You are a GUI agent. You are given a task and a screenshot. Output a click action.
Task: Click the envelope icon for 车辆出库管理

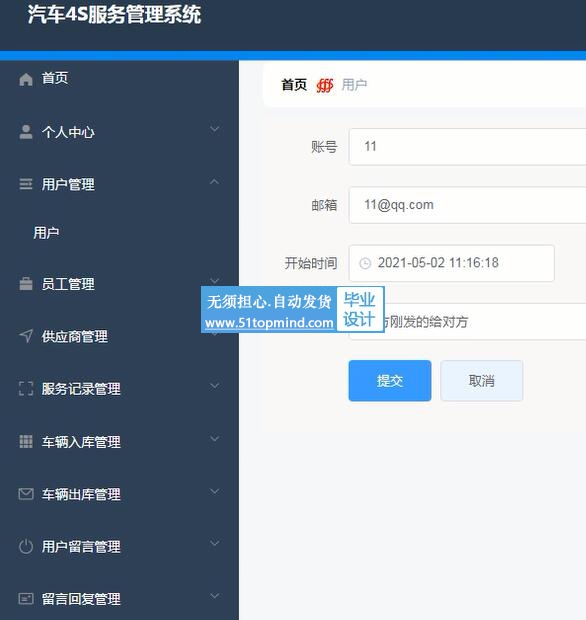(x=26, y=494)
